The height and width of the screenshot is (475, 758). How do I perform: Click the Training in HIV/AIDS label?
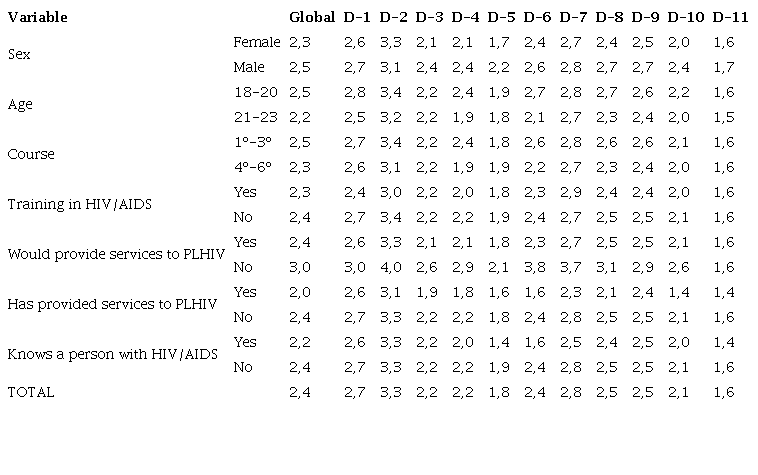coord(68,204)
